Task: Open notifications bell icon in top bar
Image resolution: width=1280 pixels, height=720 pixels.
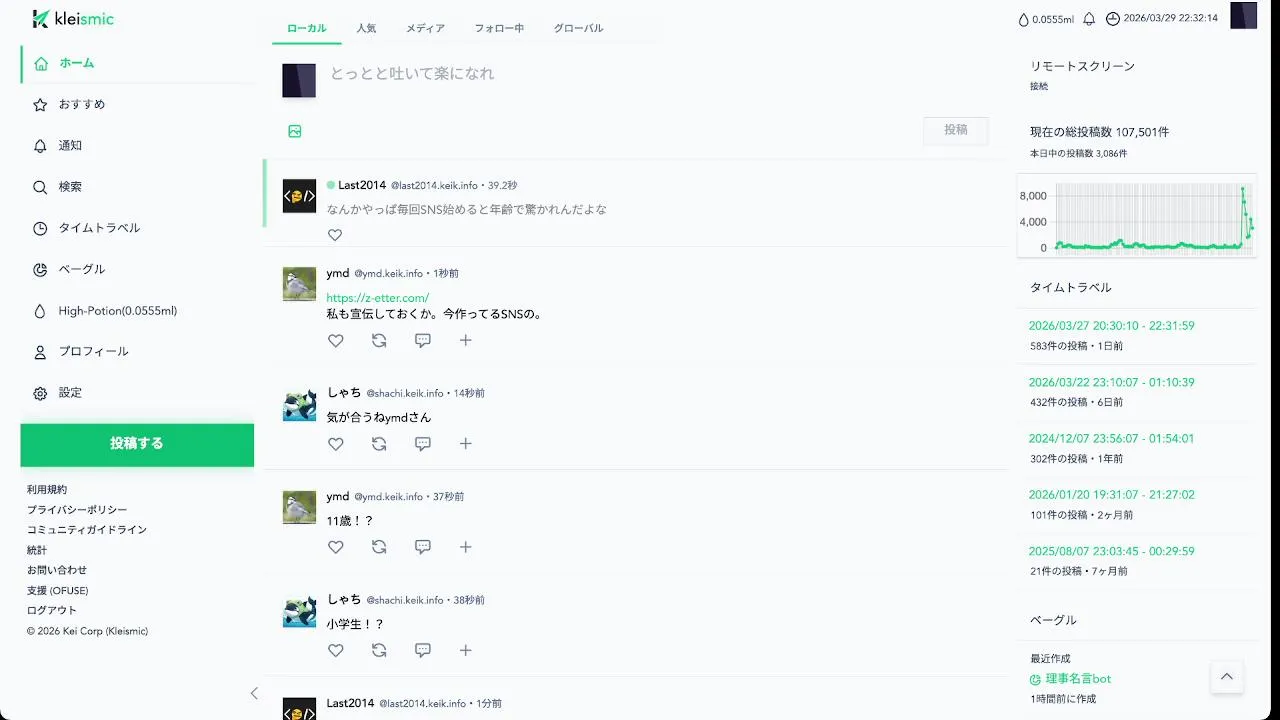Action: [x=1089, y=19]
